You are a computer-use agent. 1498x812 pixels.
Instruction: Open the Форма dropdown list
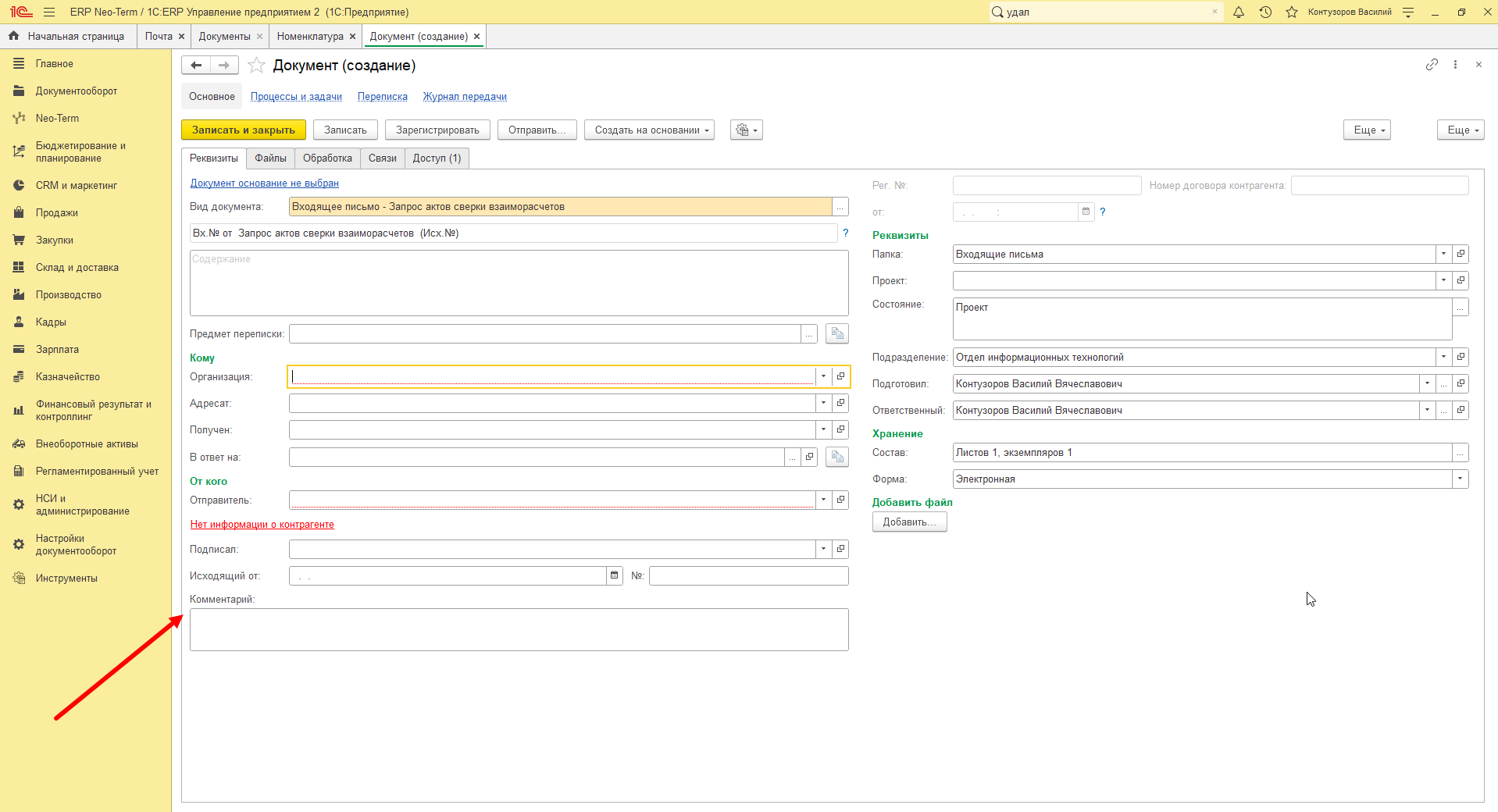pos(1461,479)
